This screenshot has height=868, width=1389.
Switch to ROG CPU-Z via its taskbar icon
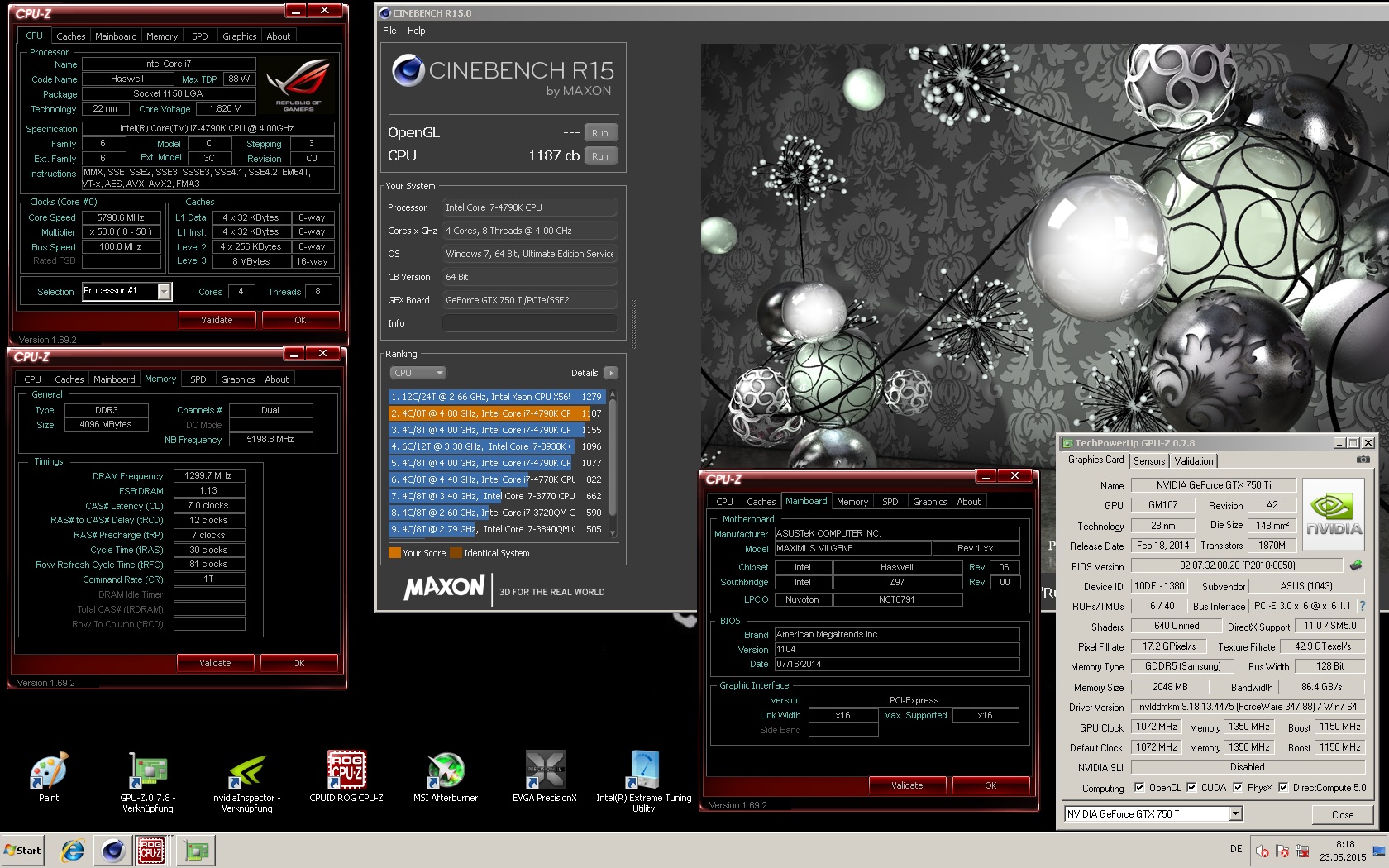pos(151,850)
